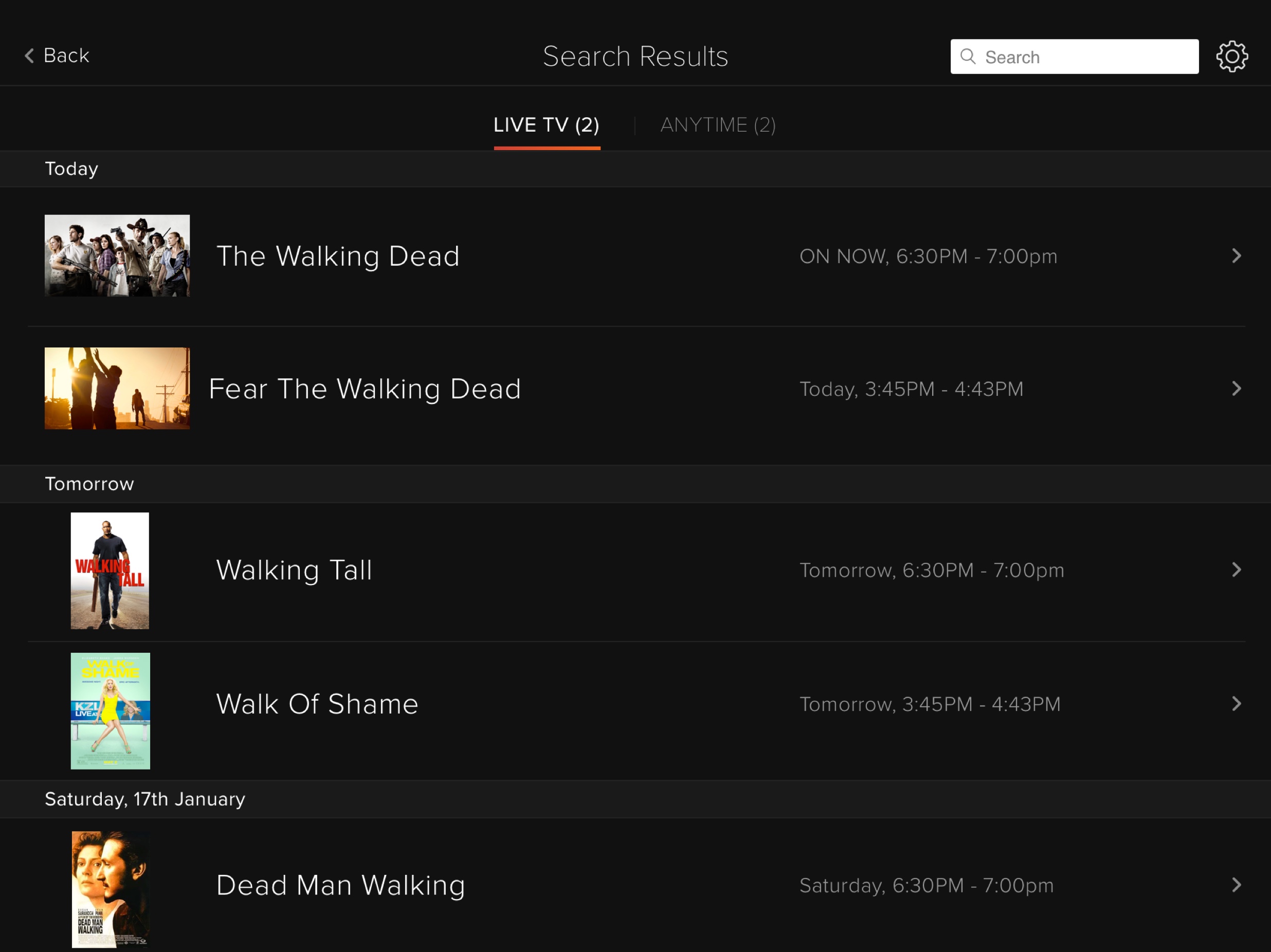Expand Walking Tall row chevron

click(x=1237, y=570)
